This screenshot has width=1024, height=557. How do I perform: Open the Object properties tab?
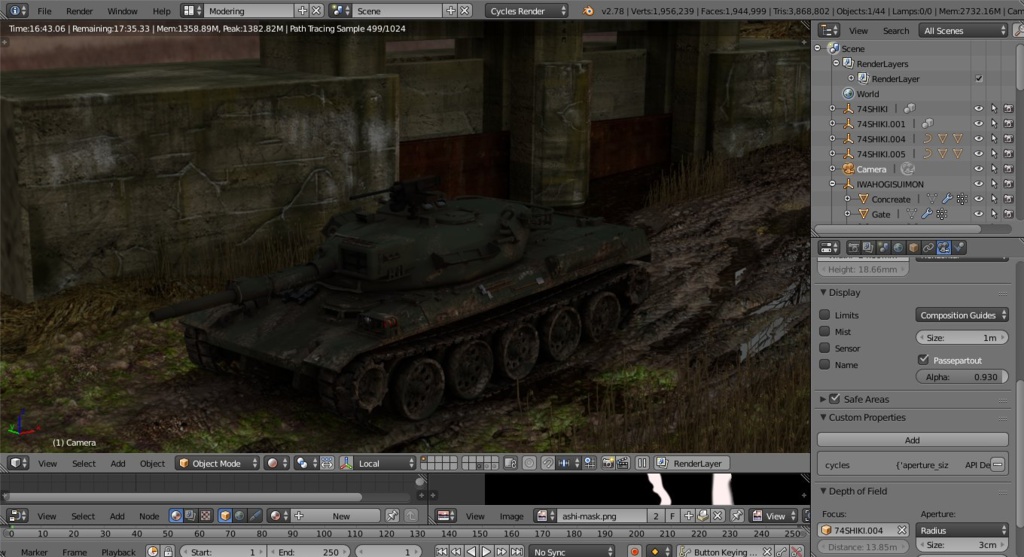pyautogui.click(x=913, y=247)
